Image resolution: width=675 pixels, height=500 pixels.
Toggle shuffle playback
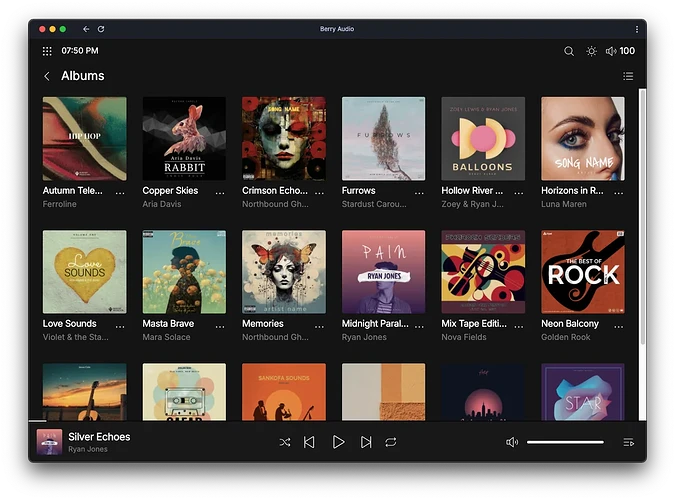[285, 442]
